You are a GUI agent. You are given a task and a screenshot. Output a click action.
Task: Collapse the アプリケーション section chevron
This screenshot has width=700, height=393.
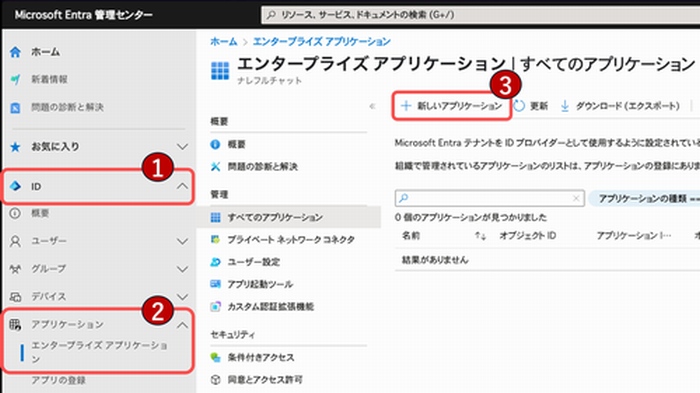(182, 325)
